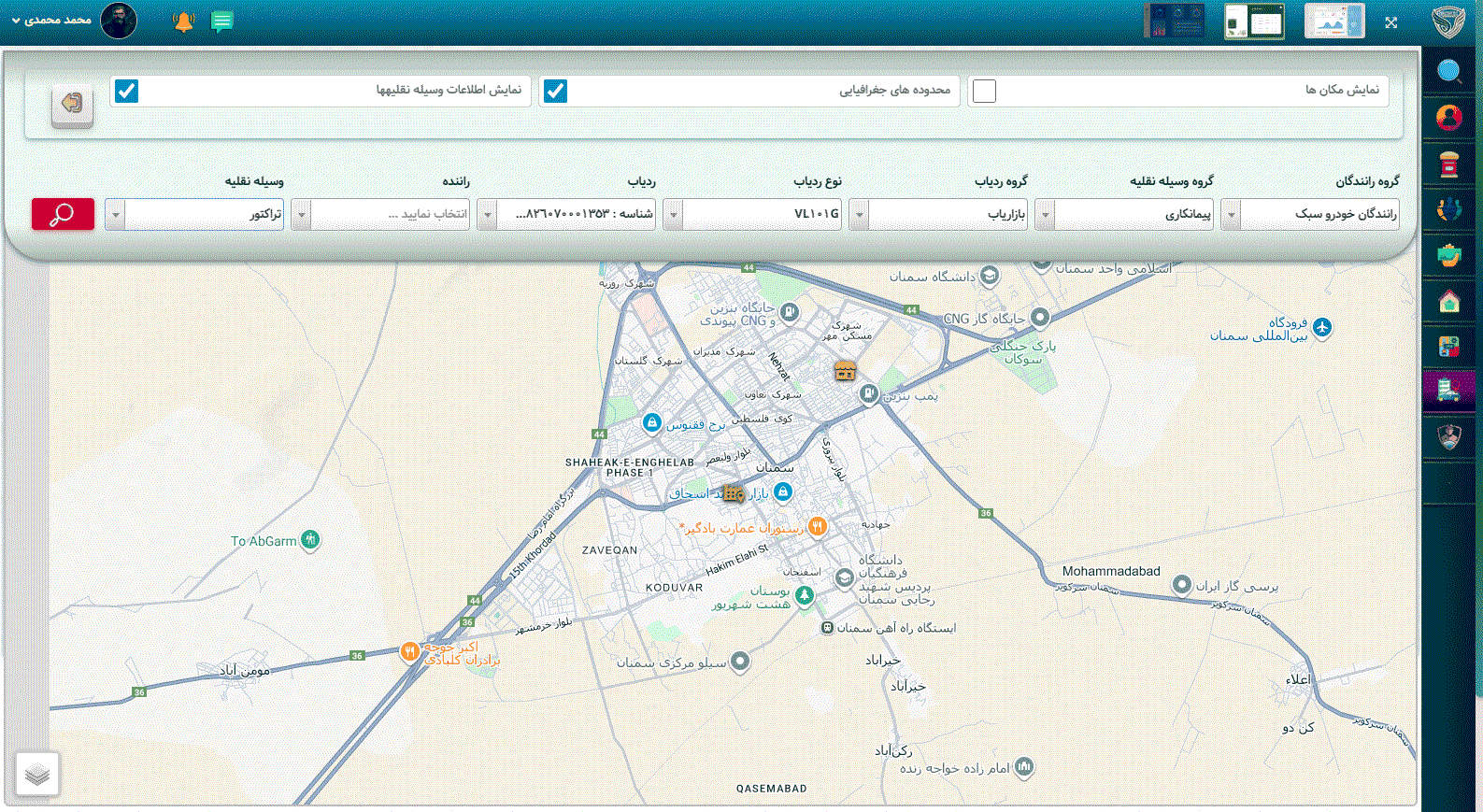The image size is (1483, 812).
Task: Select the highlighted vehicle map sidebar item
Action: coord(1448,390)
